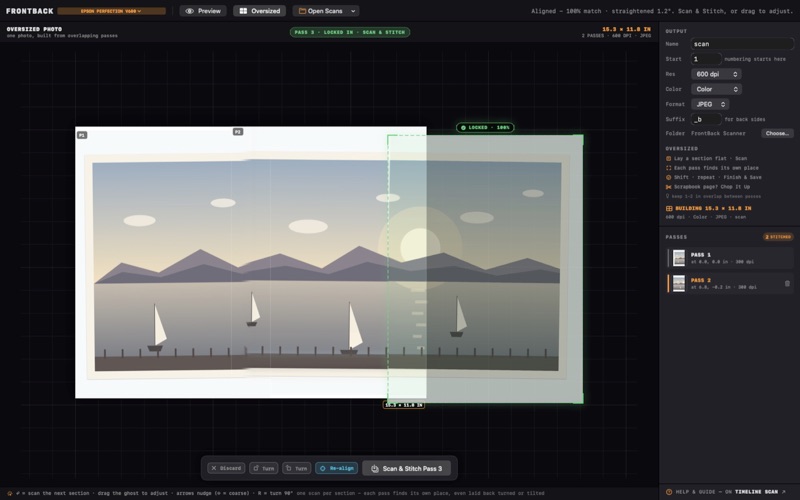Click the P1 pass marker on canvas
800x500 pixels.
pyautogui.click(x=82, y=135)
